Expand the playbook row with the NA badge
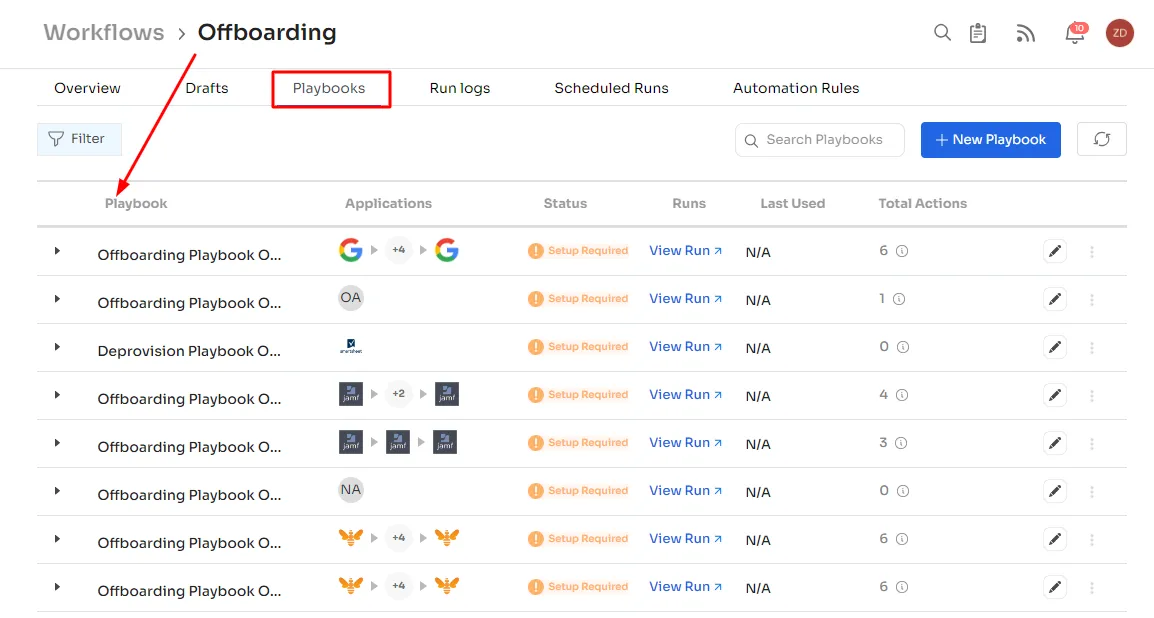This screenshot has height=618, width=1154. (x=57, y=491)
